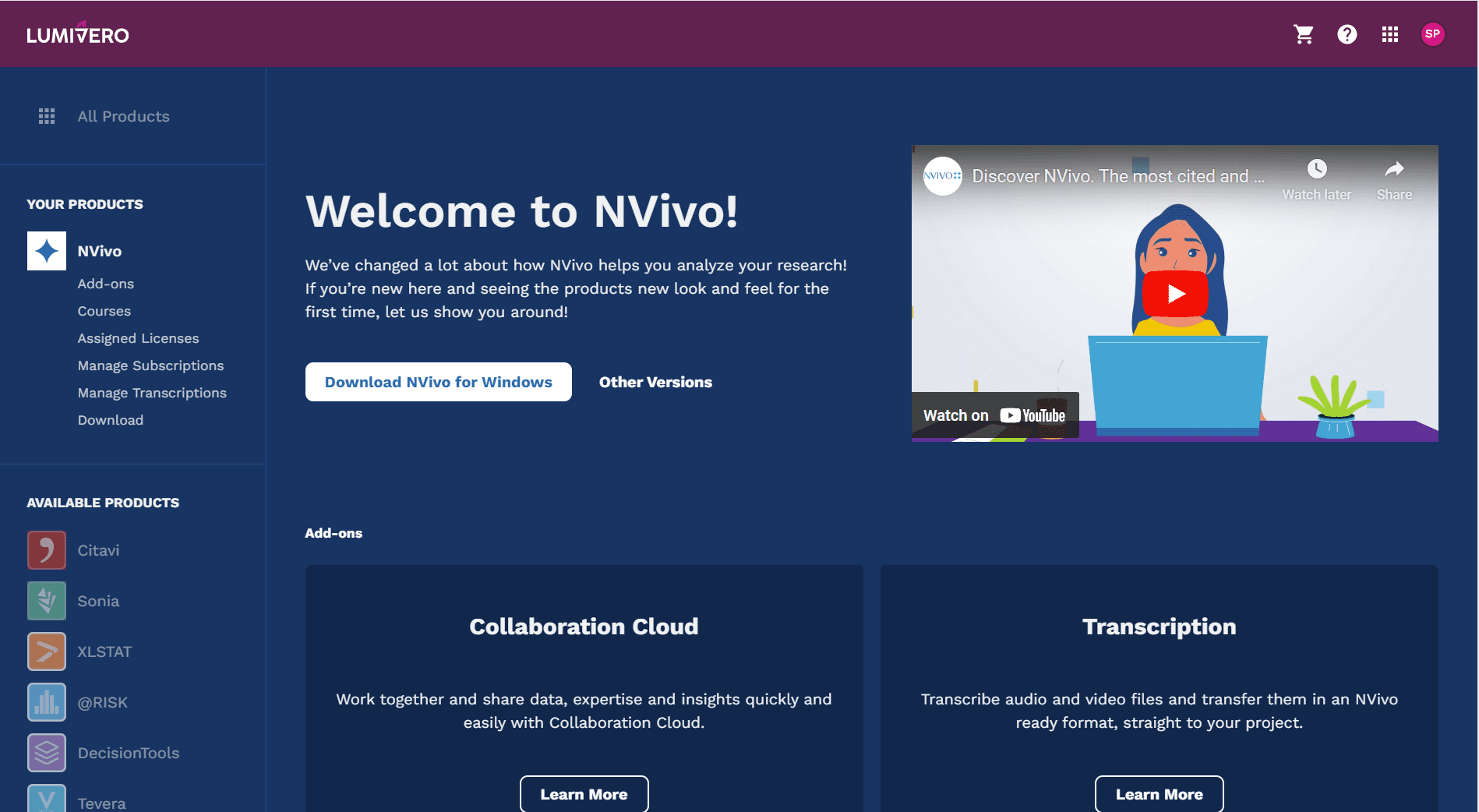Open the SP user profile avatar
Screen dimensions: 1479x812
pyautogui.click(x=1432, y=34)
